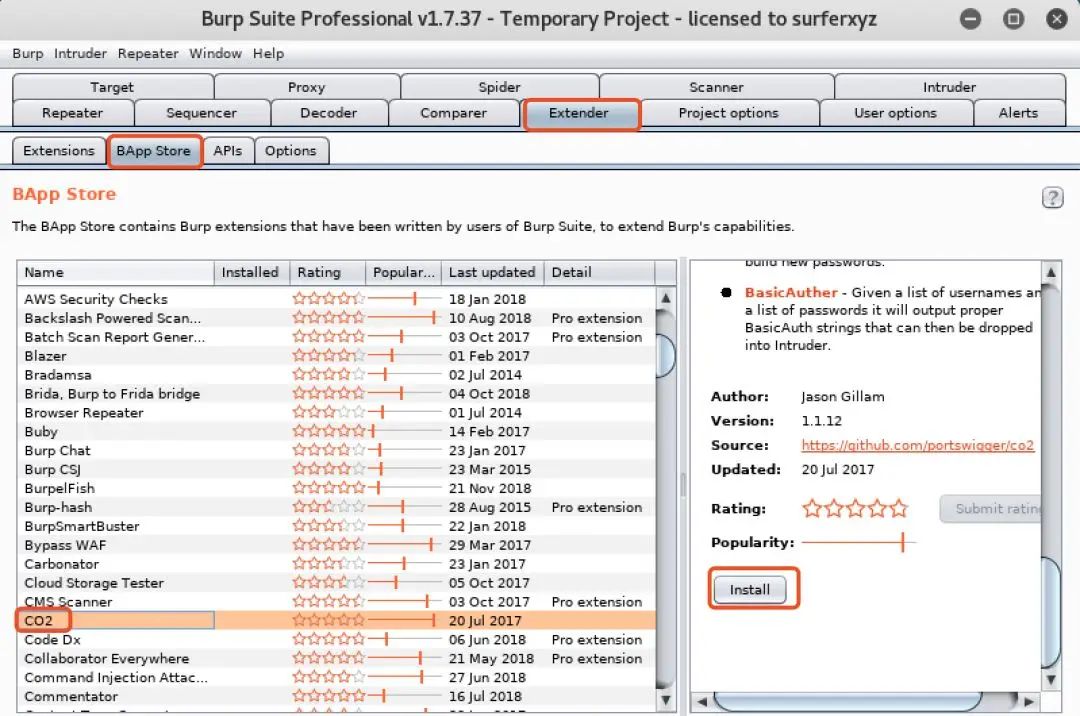
Task: Click scroll down arrow of detail panel
Action: pyautogui.click(x=1051, y=680)
